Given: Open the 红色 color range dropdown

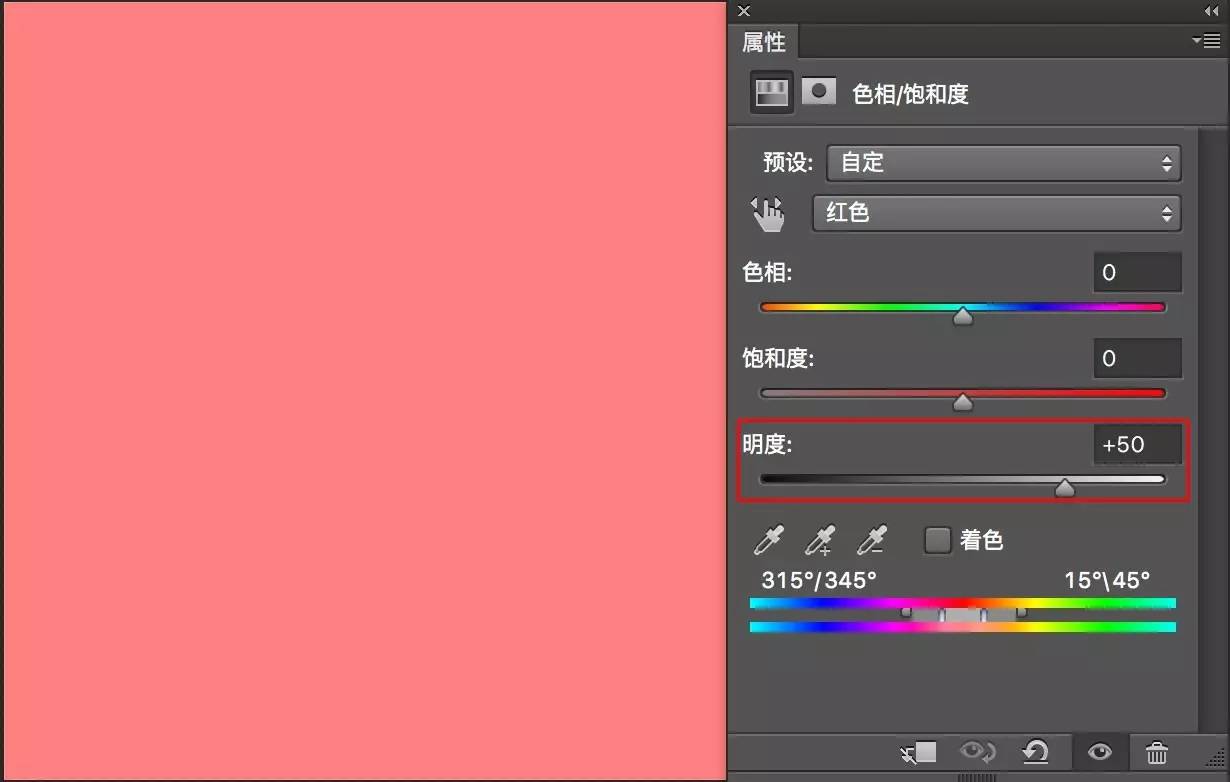Looking at the screenshot, I should (x=996, y=213).
